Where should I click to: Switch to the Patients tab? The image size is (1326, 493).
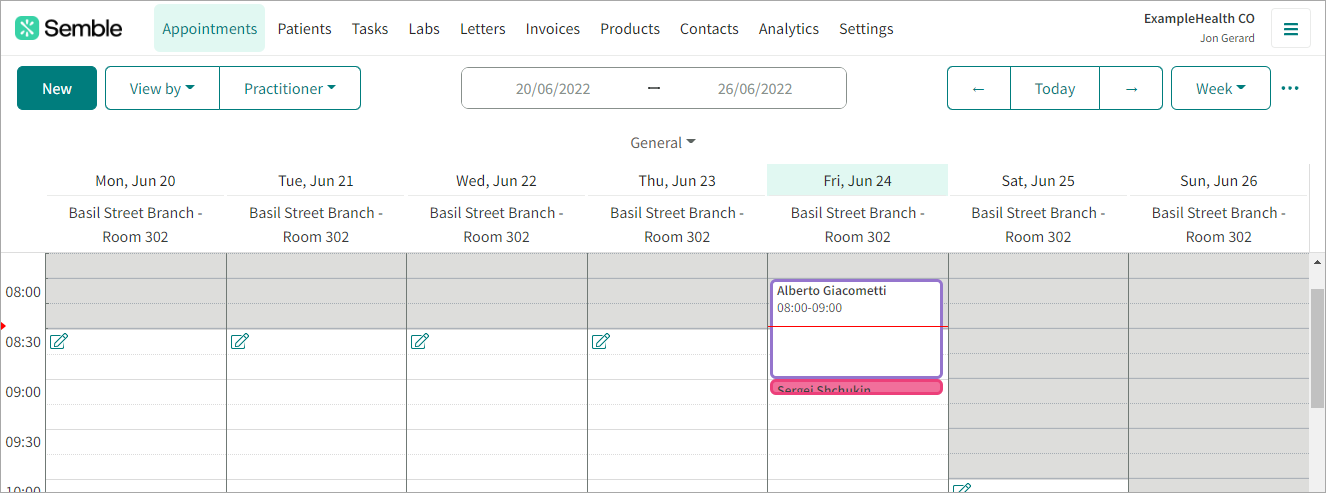coord(304,29)
